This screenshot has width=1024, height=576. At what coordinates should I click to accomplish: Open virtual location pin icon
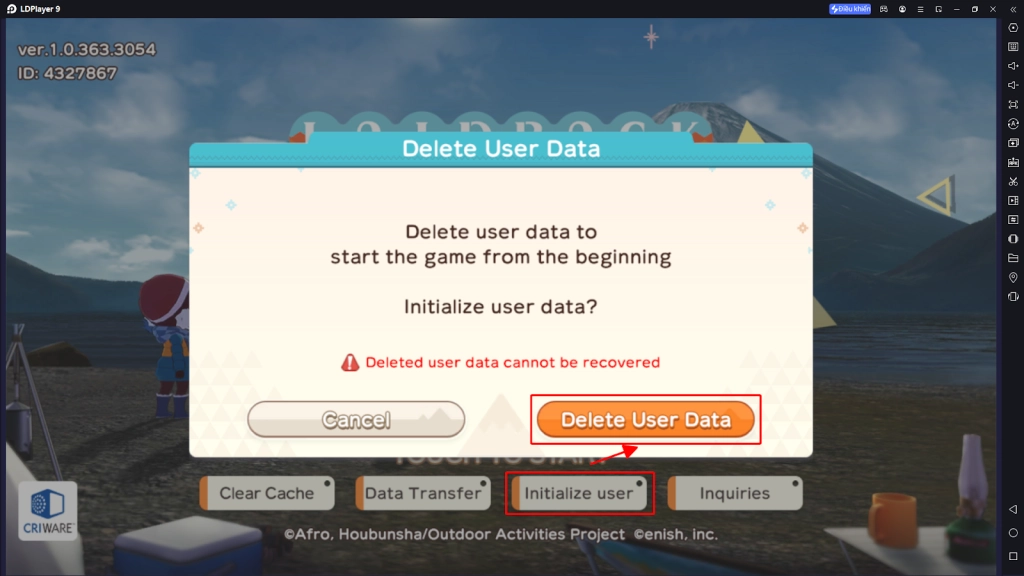(x=1013, y=277)
